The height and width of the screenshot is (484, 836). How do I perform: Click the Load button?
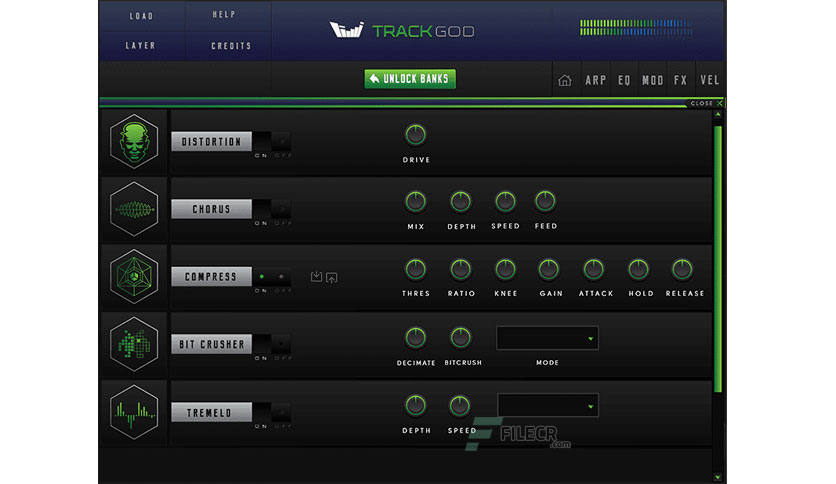[141, 16]
